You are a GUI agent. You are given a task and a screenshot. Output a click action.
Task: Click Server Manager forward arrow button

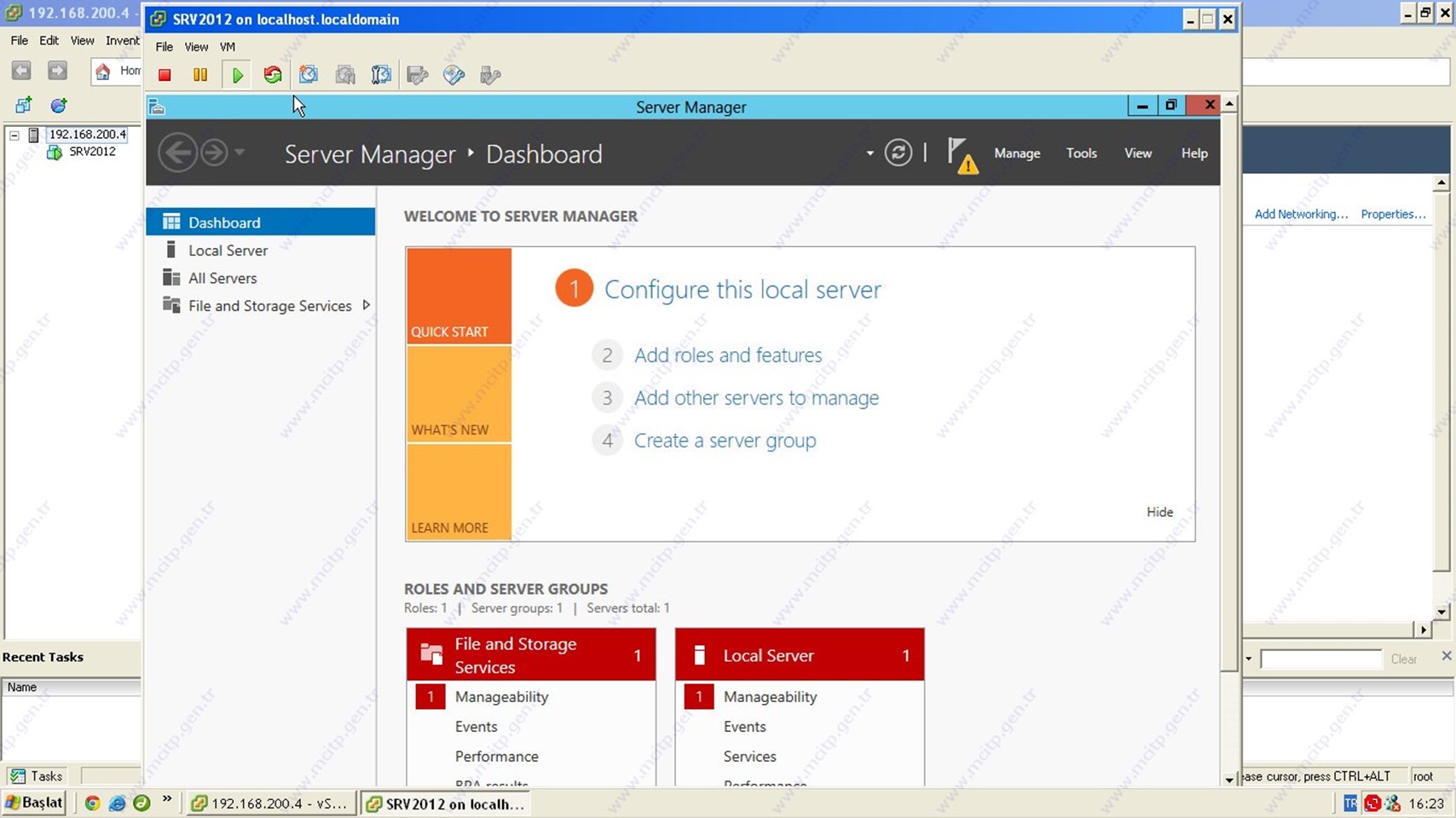pos(214,153)
